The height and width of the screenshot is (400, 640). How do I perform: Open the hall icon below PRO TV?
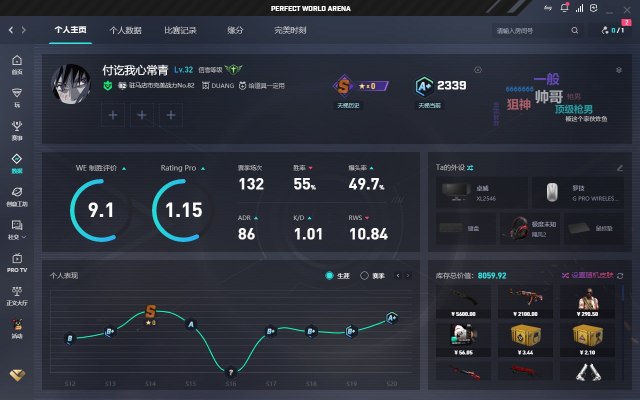coord(17,296)
